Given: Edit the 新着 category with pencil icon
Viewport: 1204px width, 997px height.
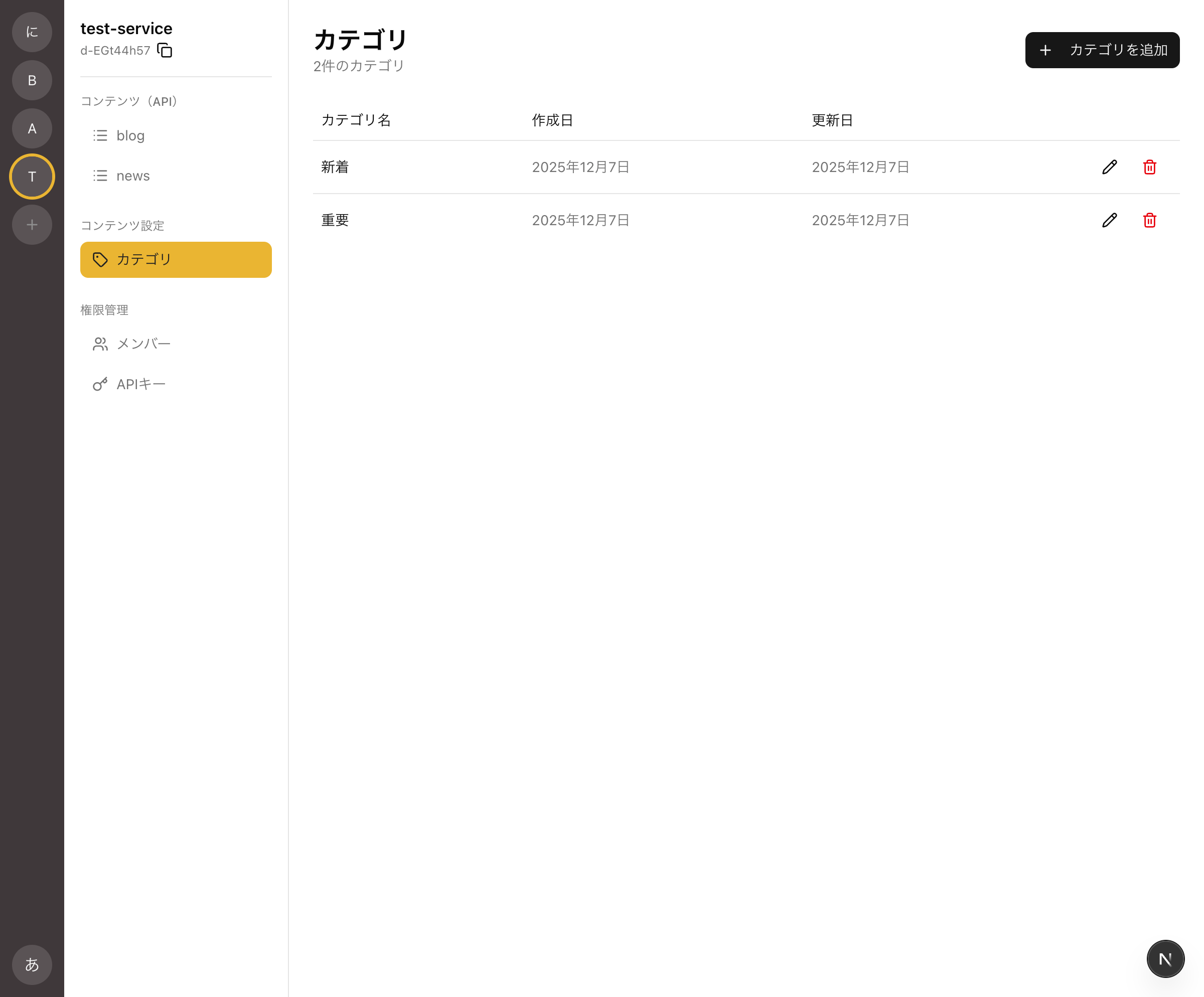Looking at the screenshot, I should click(x=1109, y=167).
